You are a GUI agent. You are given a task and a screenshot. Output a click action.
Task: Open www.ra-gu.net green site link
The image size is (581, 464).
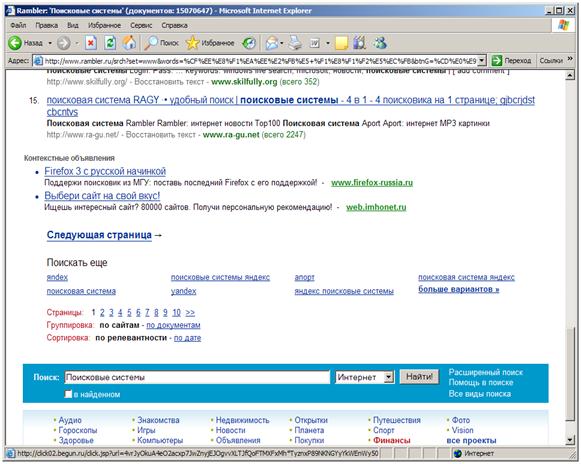point(231,135)
